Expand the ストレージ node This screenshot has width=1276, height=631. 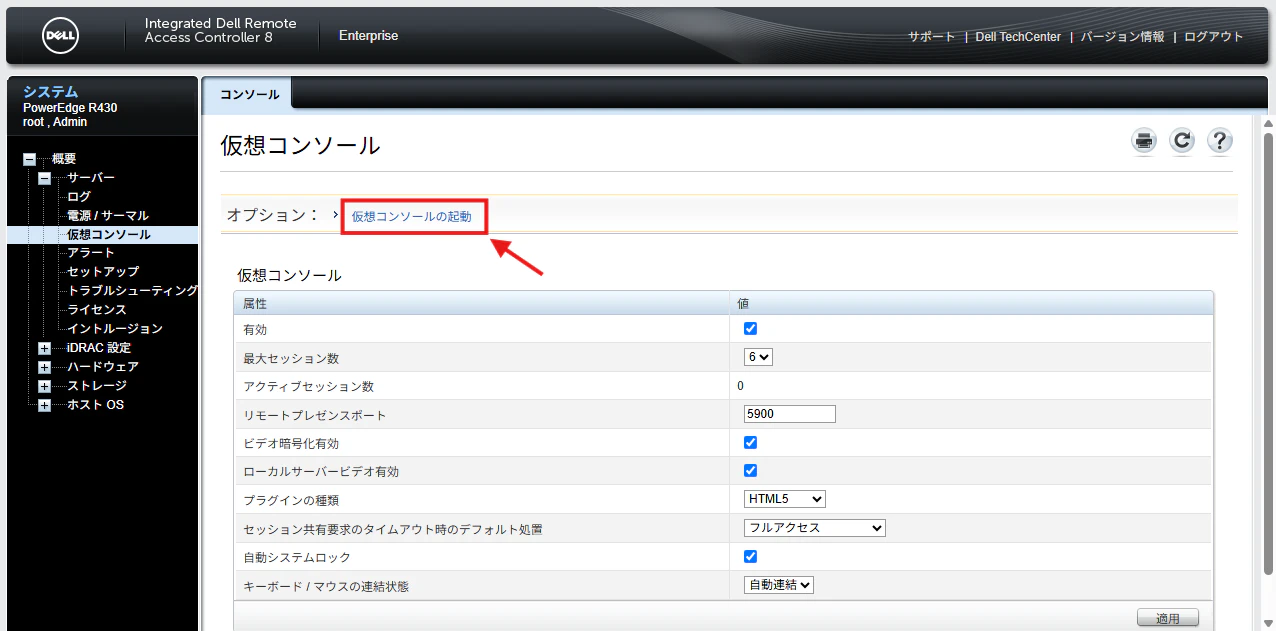44,386
